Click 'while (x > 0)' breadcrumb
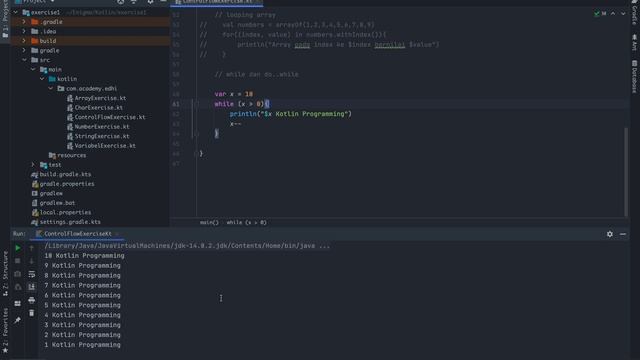 (247, 222)
